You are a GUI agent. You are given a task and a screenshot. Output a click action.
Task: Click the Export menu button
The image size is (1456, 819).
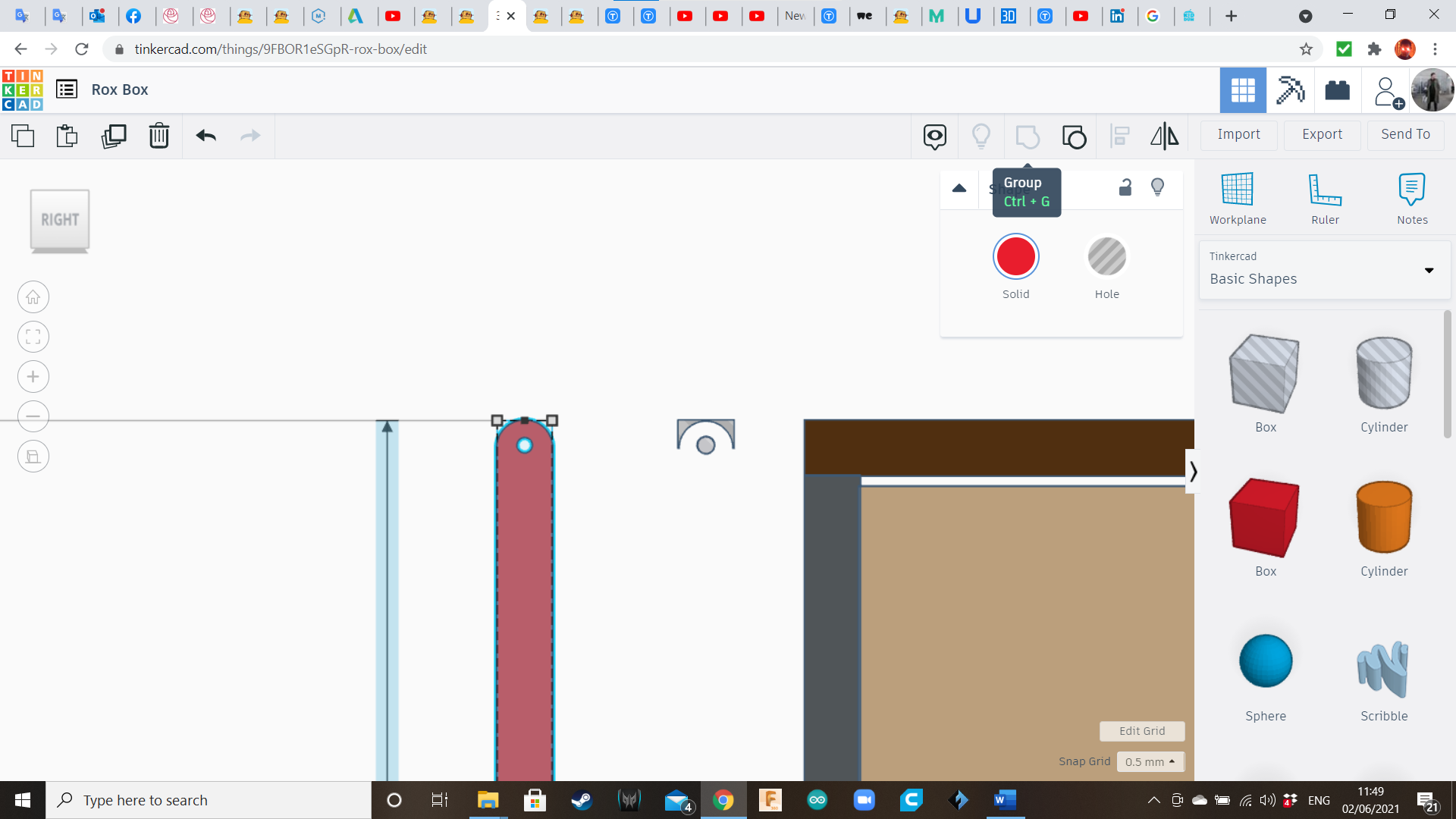pyautogui.click(x=1322, y=134)
